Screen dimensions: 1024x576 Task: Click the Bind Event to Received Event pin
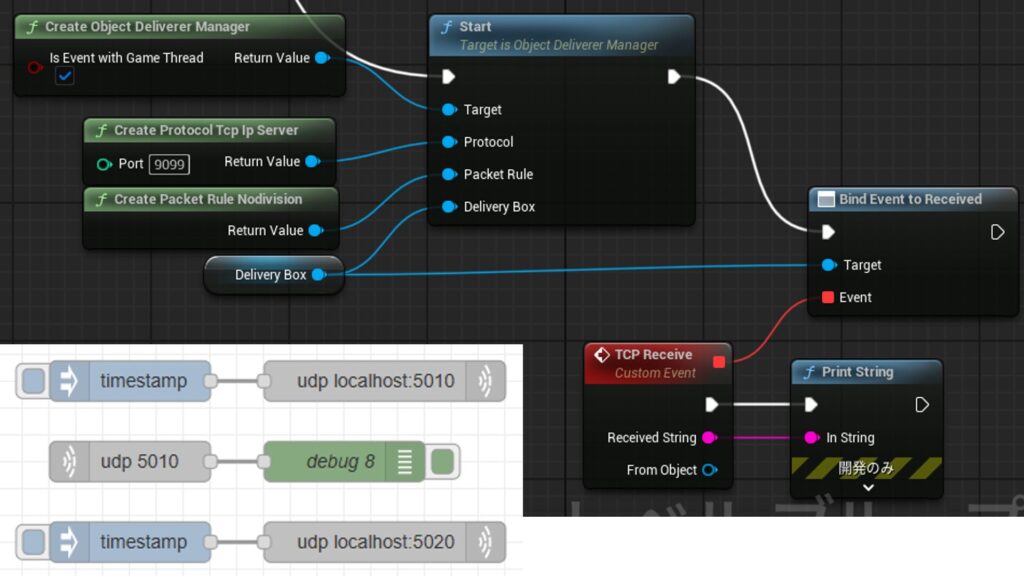[827, 297]
